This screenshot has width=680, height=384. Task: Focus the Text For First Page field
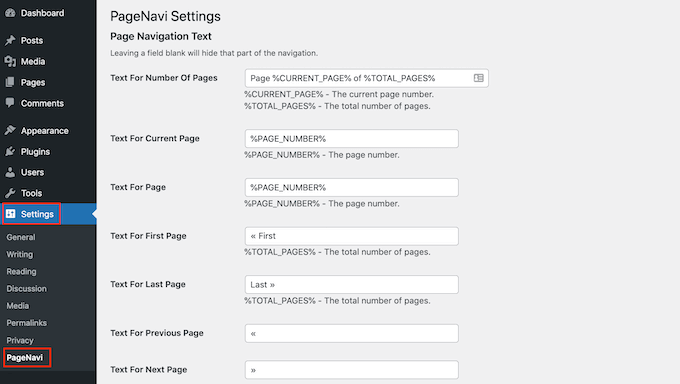pyautogui.click(x=351, y=236)
